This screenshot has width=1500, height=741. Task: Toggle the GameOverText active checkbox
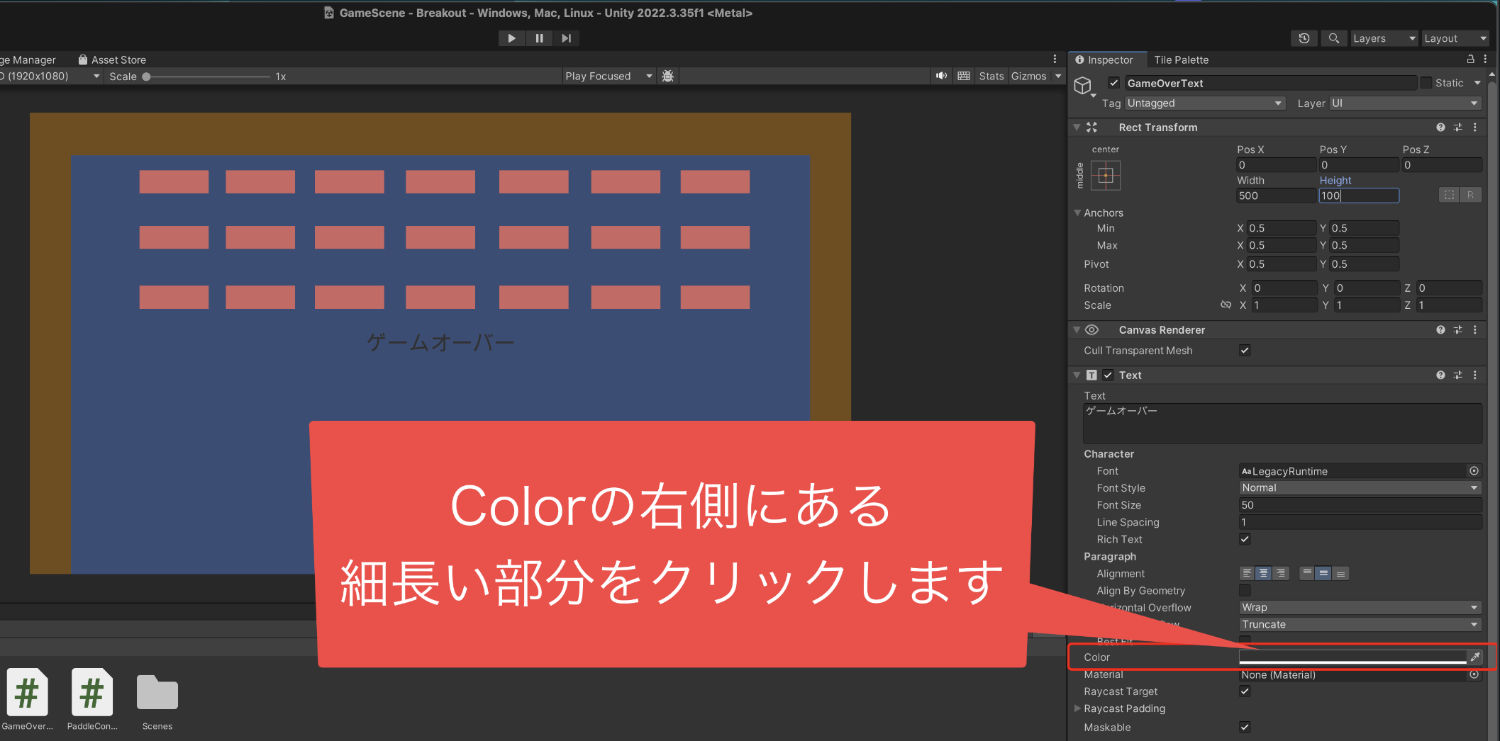(x=1114, y=83)
